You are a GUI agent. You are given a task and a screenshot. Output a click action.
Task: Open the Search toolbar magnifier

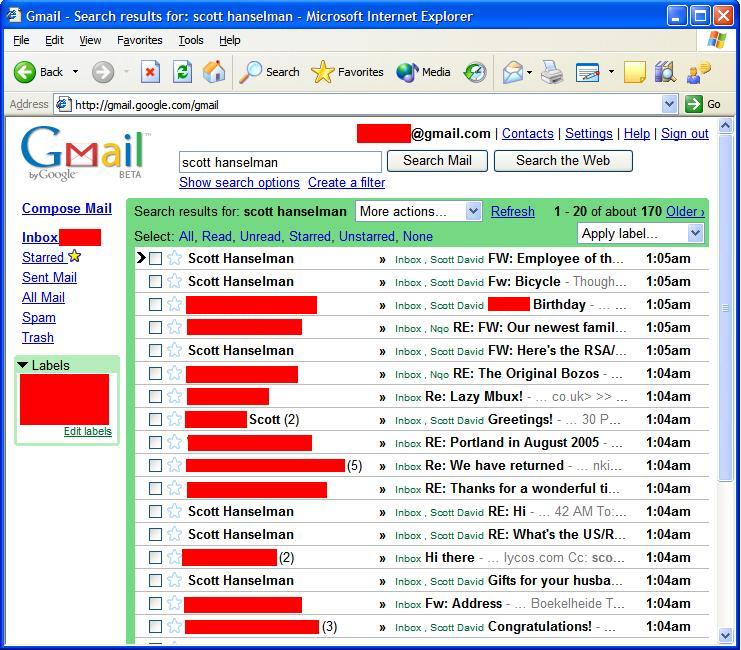point(250,72)
